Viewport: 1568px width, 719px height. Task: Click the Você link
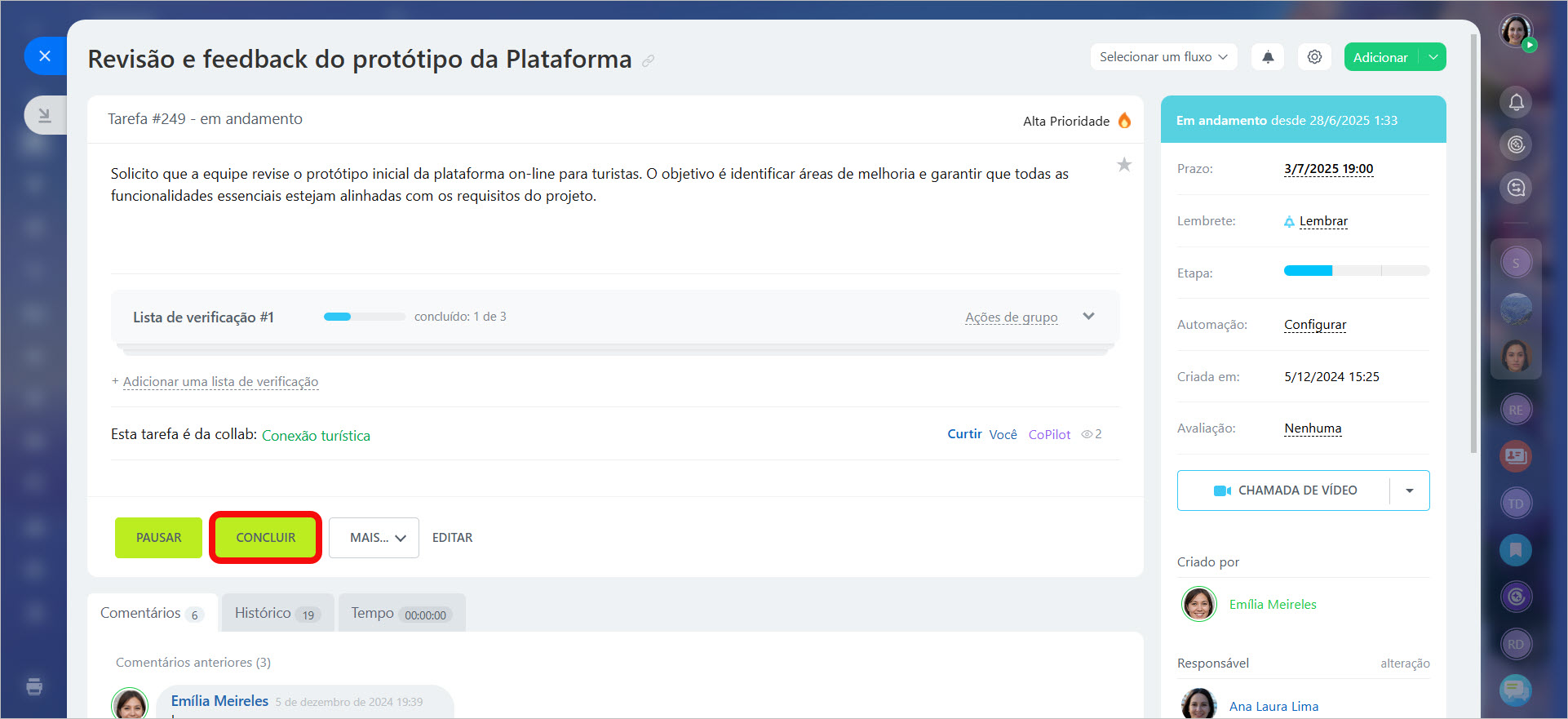1003,435
